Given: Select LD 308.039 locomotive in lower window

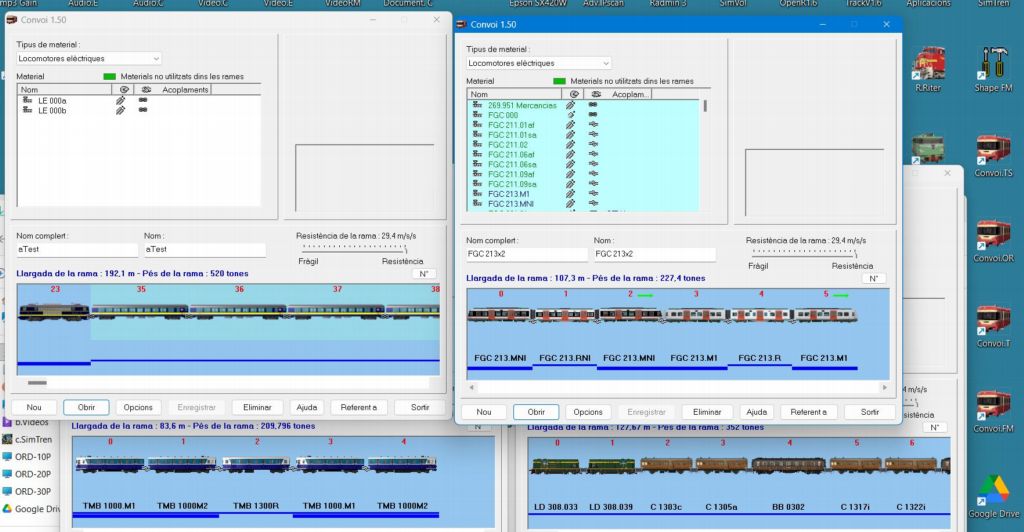Looking at the screenshot, I should pos(611,465).
